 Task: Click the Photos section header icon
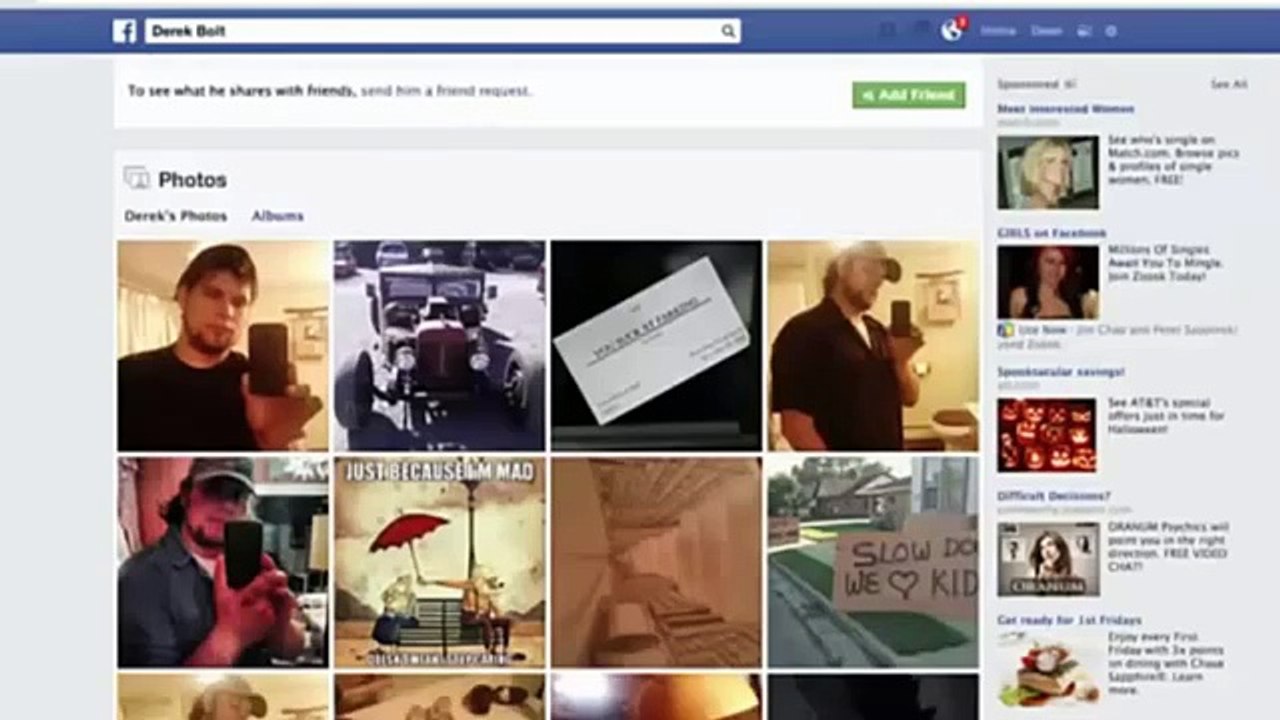pos(136,179)
